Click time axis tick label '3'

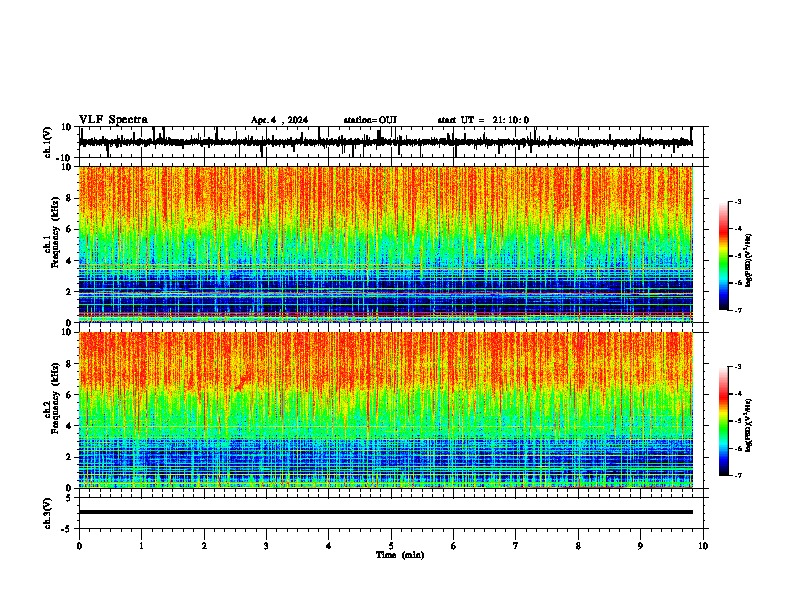[x=266, y=546]
